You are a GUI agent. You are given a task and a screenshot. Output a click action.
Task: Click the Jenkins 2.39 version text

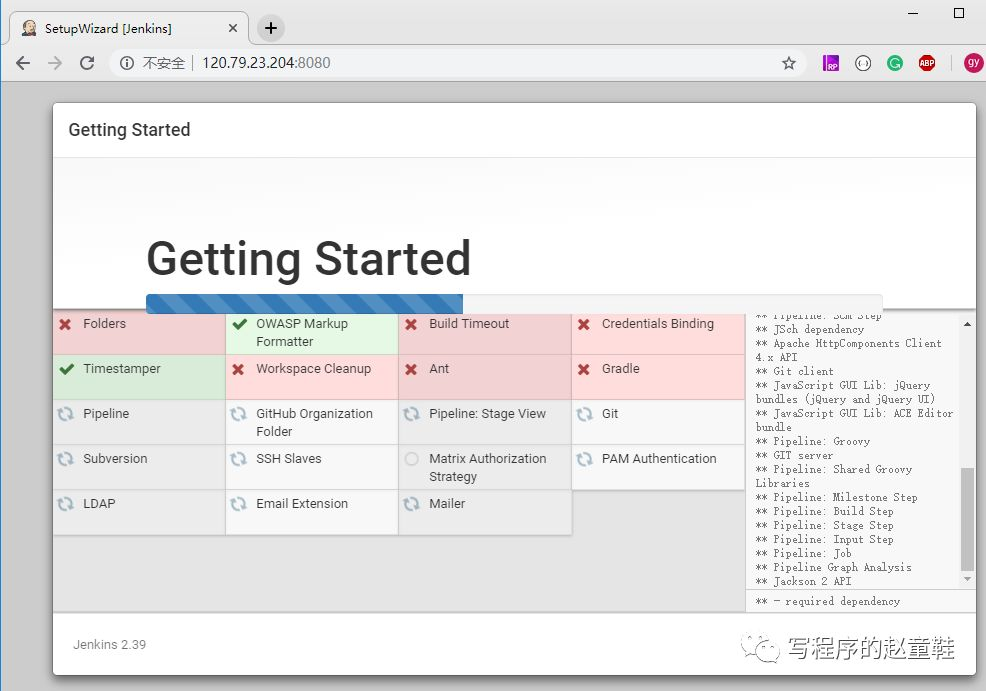[109, 644]
